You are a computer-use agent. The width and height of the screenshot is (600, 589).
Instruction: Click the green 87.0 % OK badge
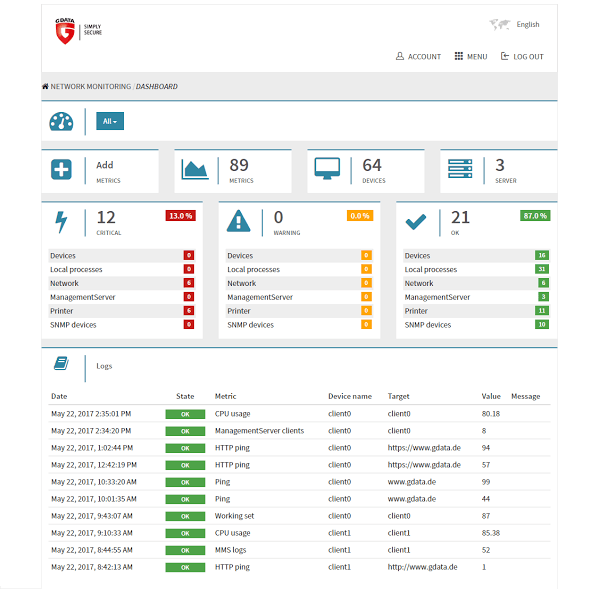pyautogui.click(x=535, y=215)
